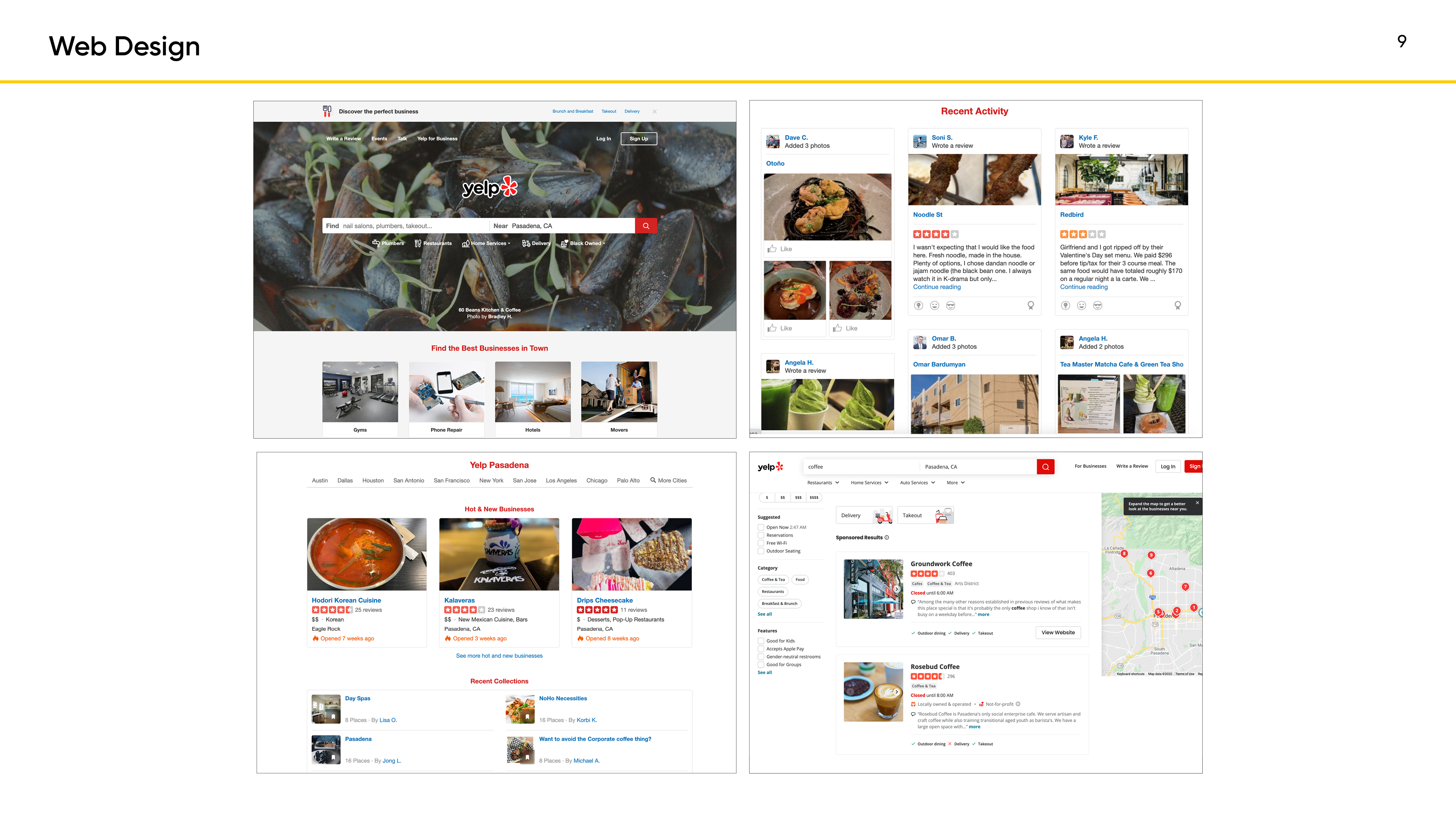Click the Restaurants shortcut icon under search bar

[418, 244]
